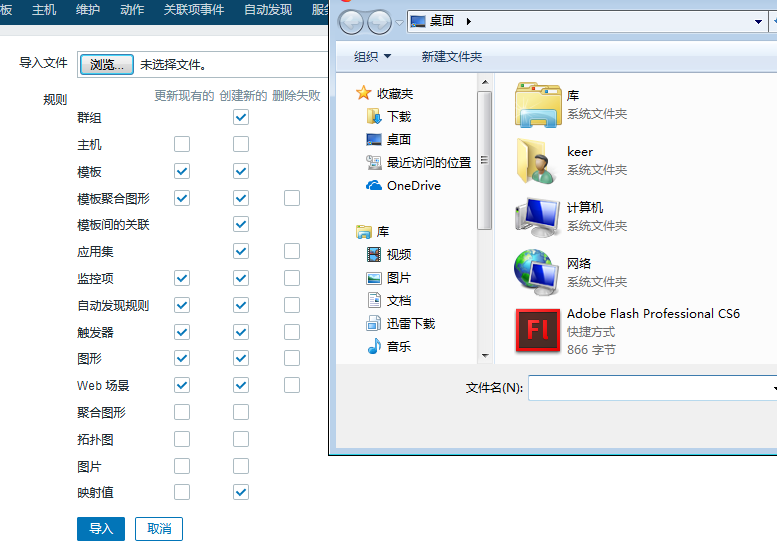Image resolution: width=777 pixels, height=544 pixels.
Task: Open the 网络 network icon
Action: tap(537, 272)
